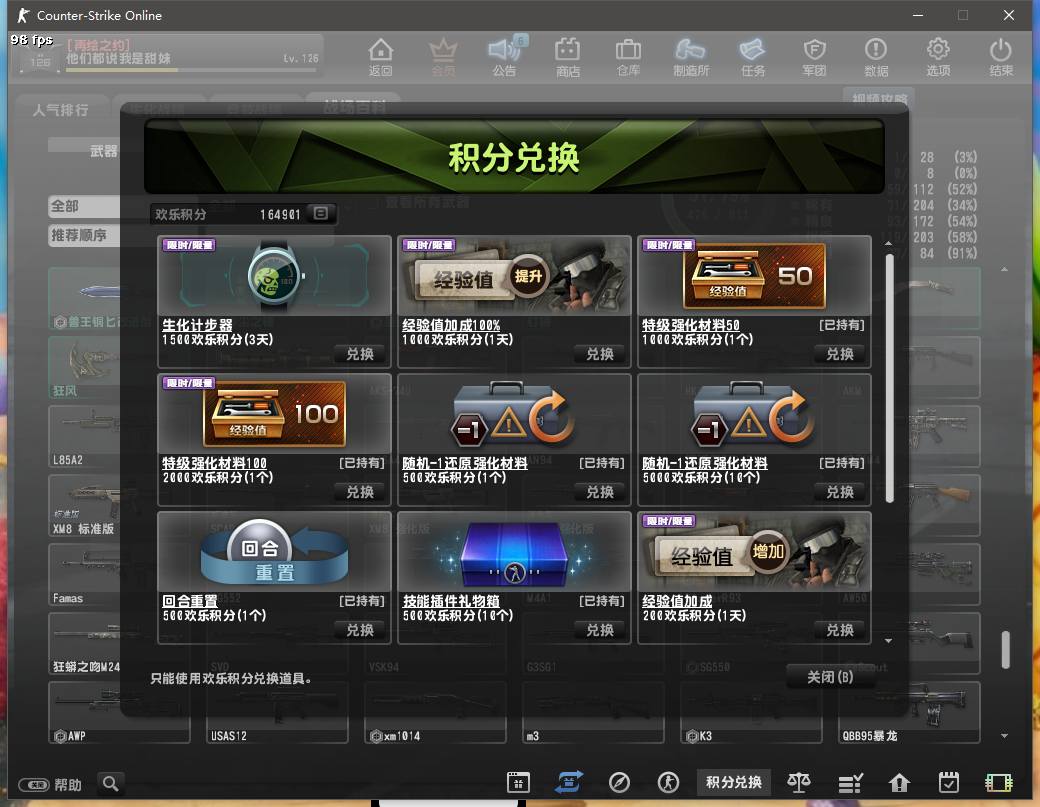This screenshot has height=807, width=1040.
Task: Close dialog with 关闭(B) button
Action: (x=830, y=677)
